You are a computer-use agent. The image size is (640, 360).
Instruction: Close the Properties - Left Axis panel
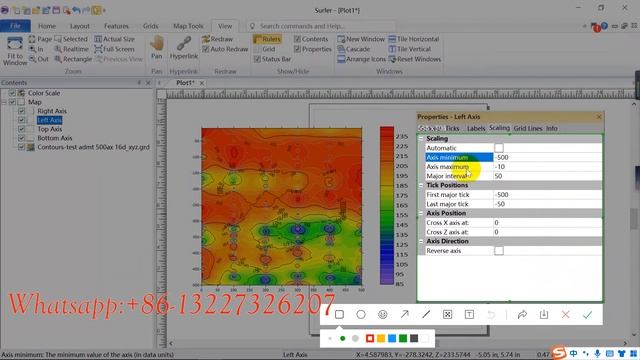point(599,117)
